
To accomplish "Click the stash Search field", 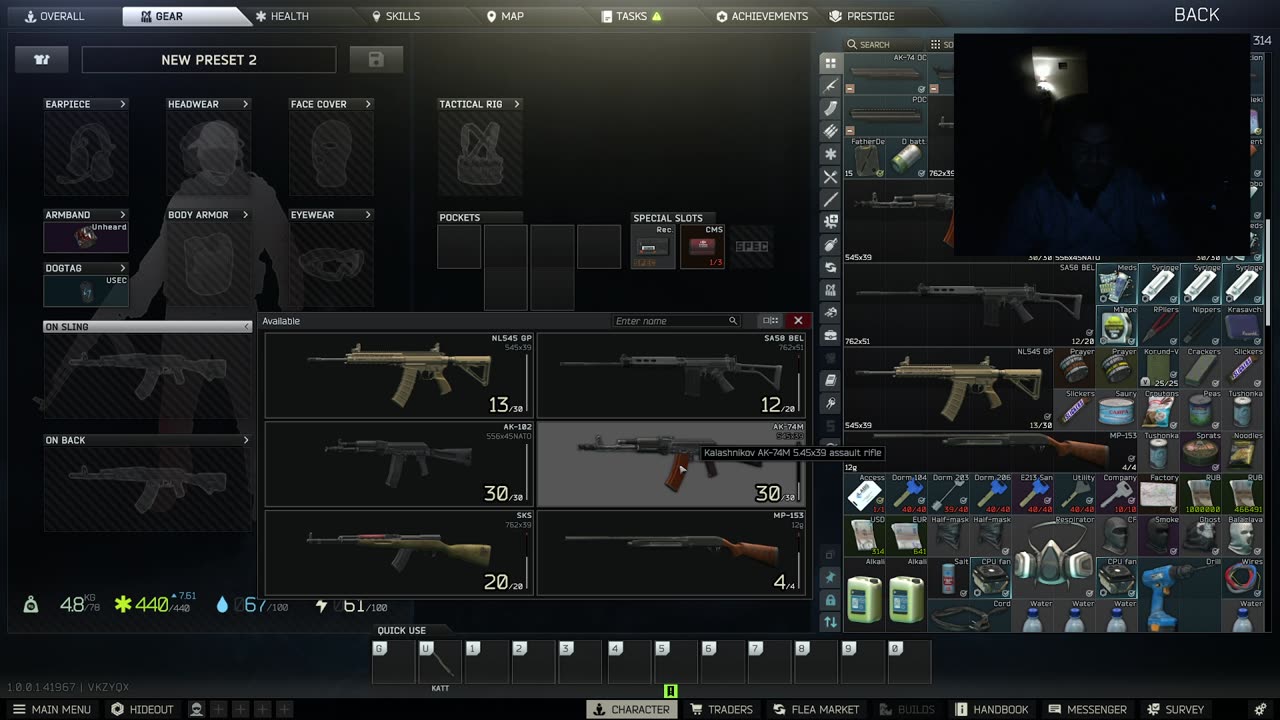I will click(x=885, y=44).
